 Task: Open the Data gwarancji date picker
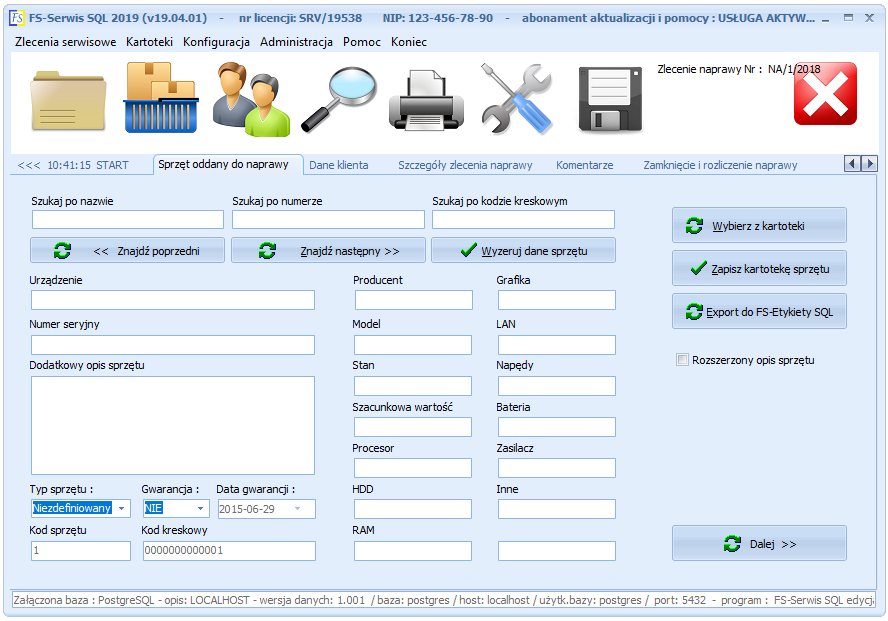(297, 508)
